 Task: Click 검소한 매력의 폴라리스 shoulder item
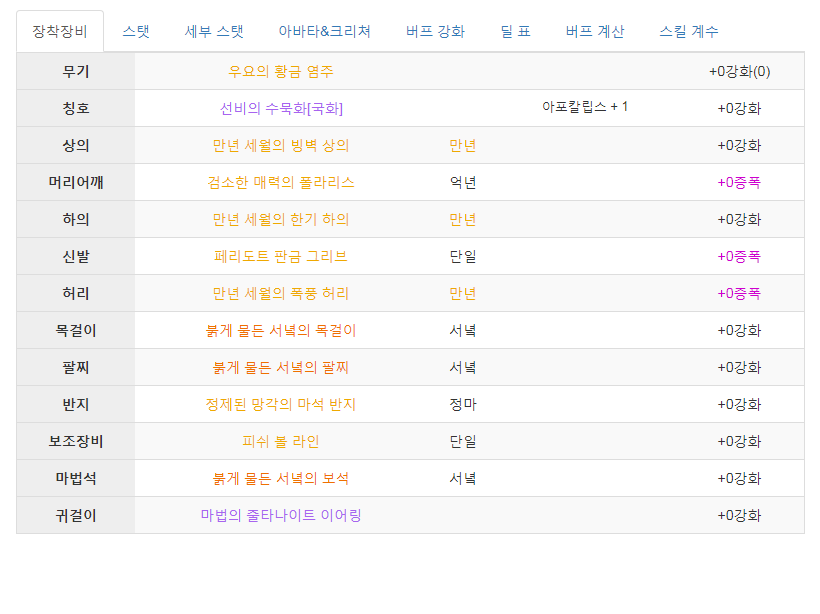click(281, 183)
